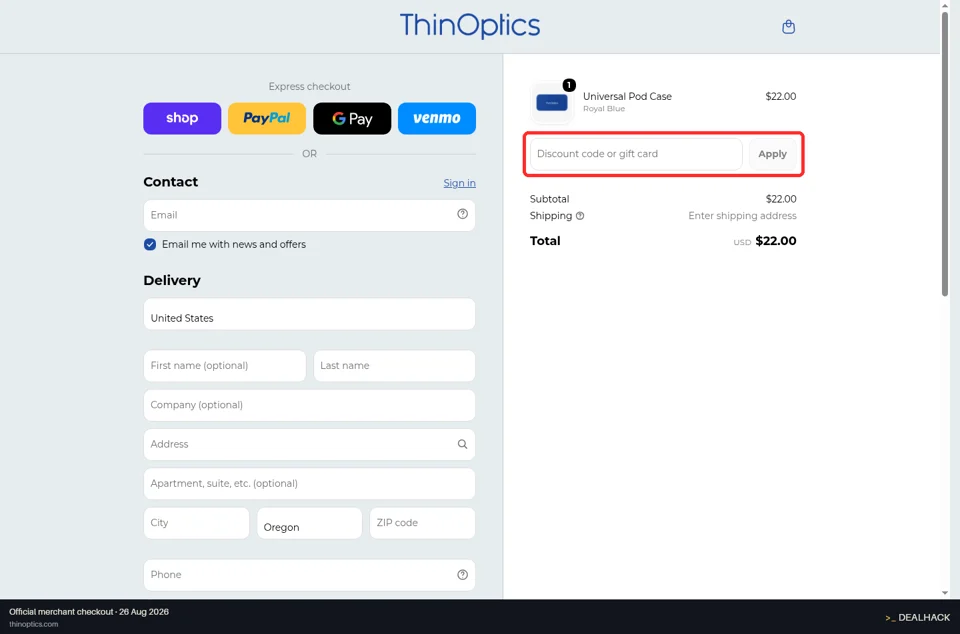960x634 pixels.
Task: Focus the City input field
Action: 197,523
